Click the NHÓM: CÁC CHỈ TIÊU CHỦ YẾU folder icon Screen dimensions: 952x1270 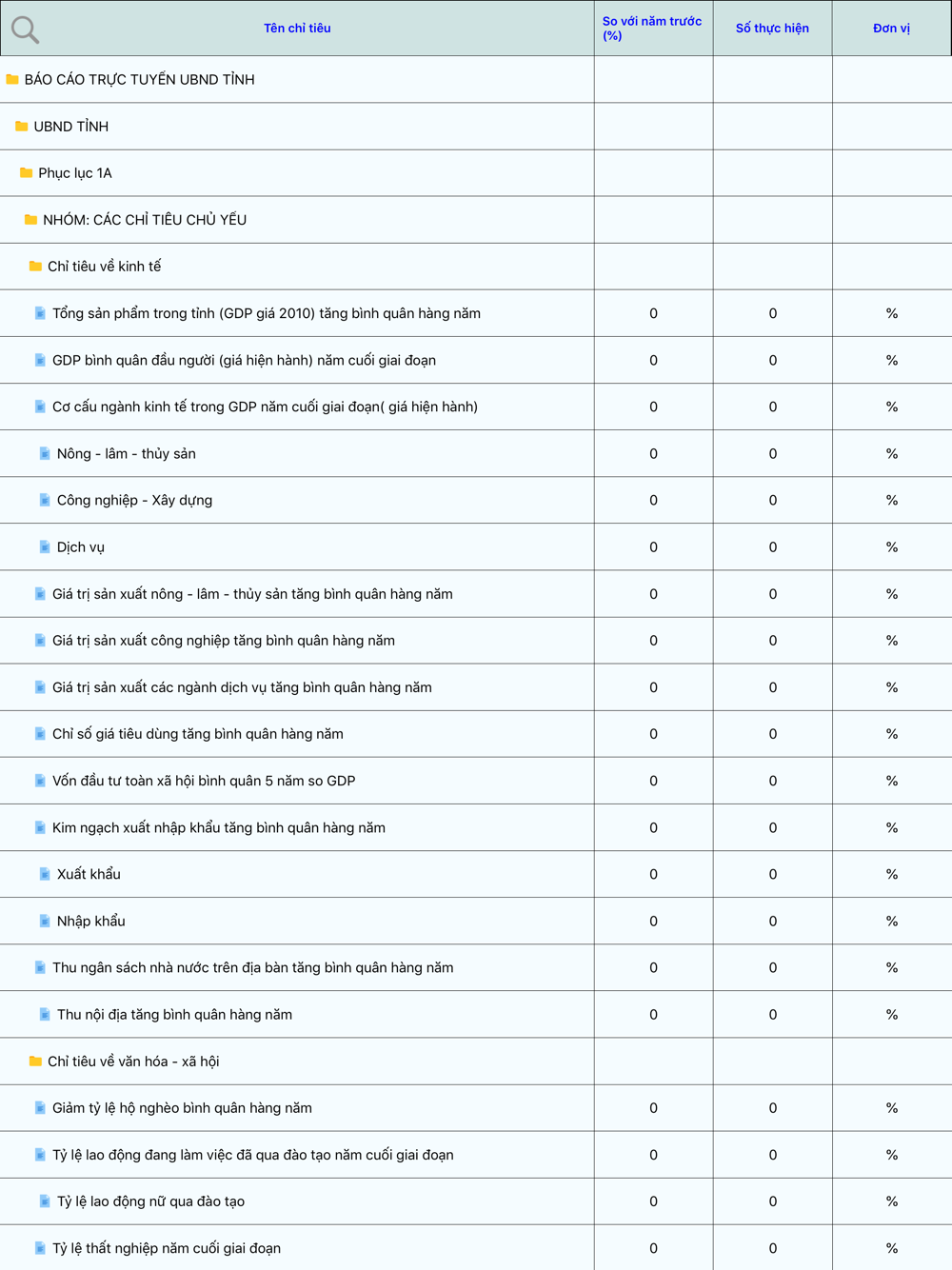point(30,220)
